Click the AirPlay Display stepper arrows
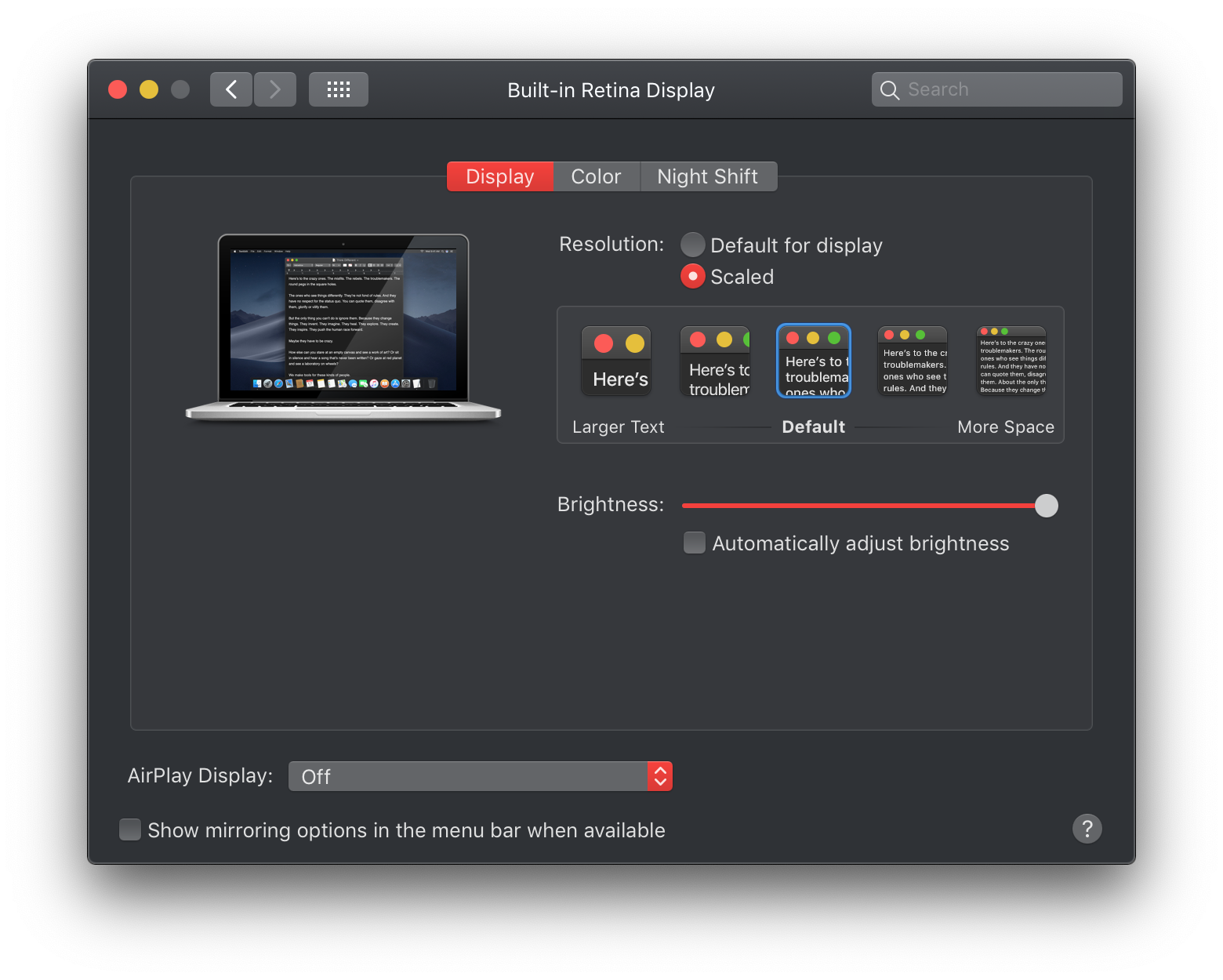 click(x=659, y=776)
